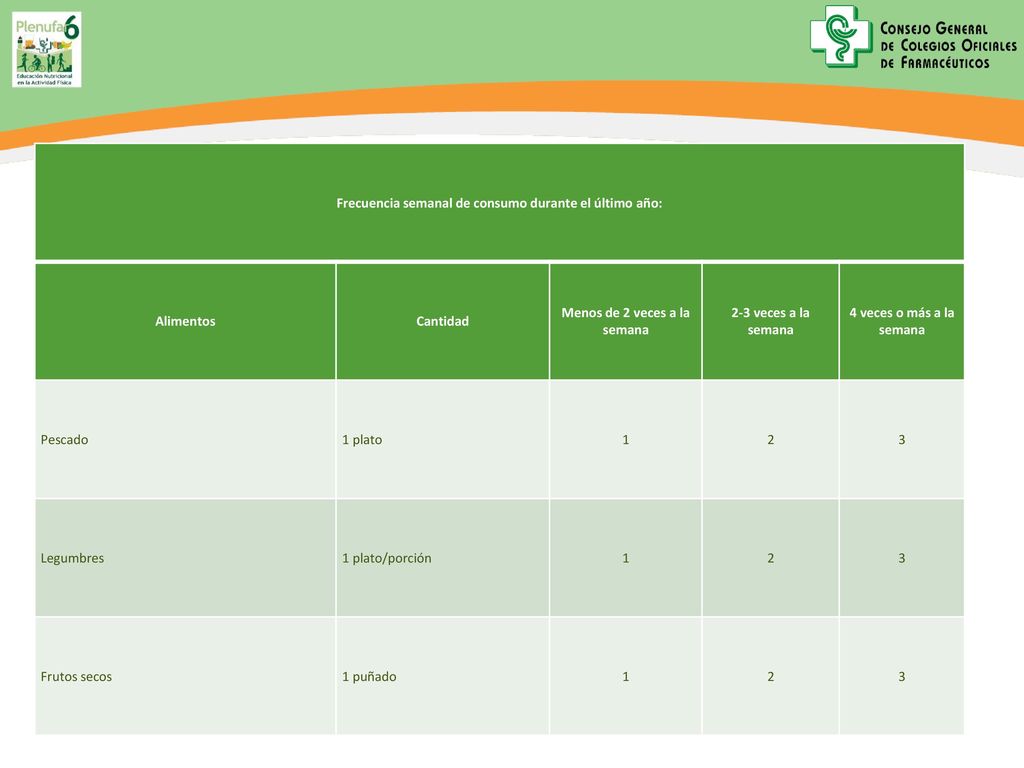Choose score 2 in the Frutos secos row
1024x768 pixels.
[x=771, y=677]
